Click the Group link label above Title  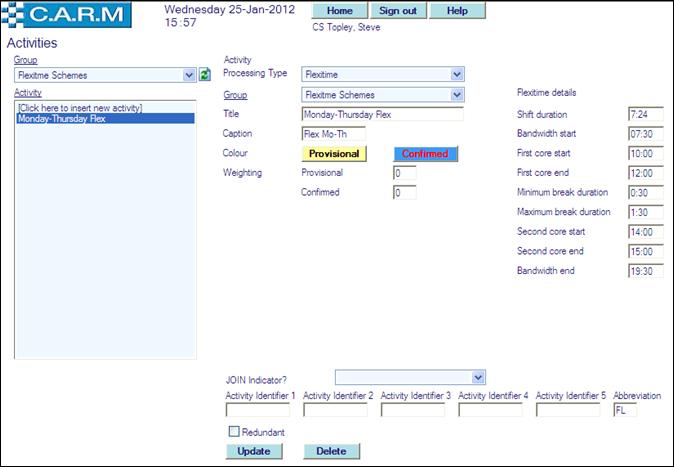pos(234,95)
